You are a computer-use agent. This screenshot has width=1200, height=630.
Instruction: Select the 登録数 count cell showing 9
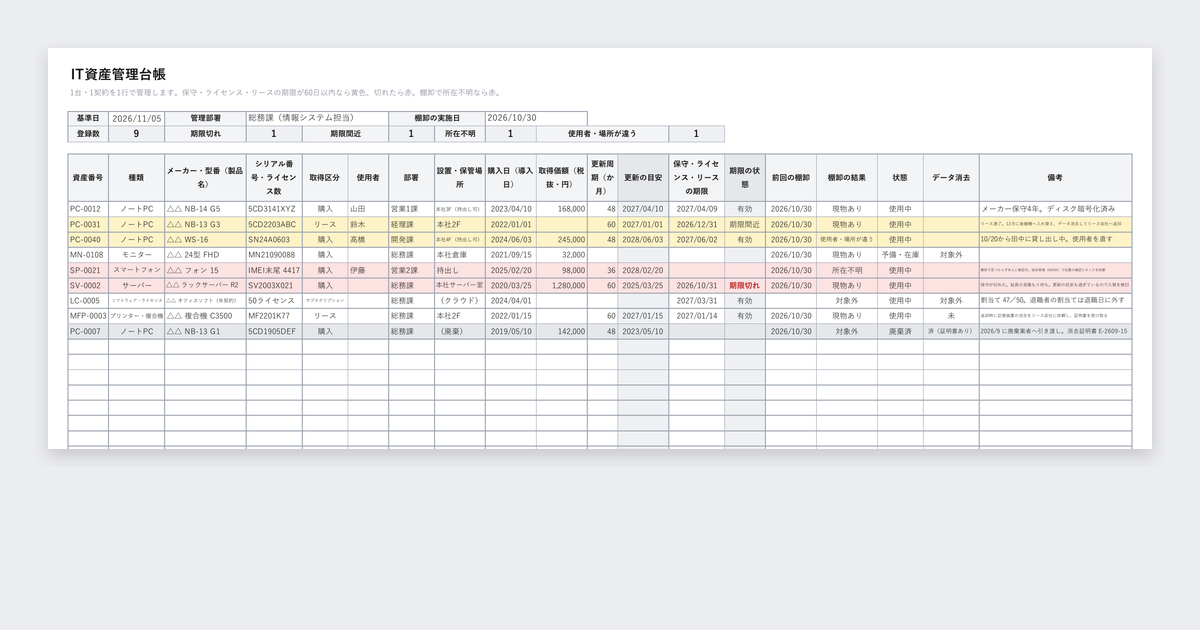[136, 134]
